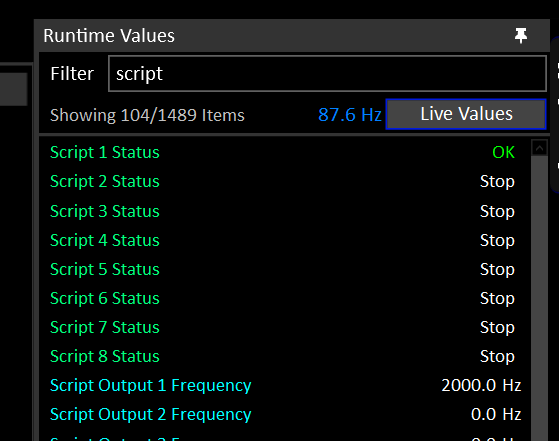Select Script Output 2 Frequency row
Image resolution: width=559 pixels, height=441 pixels.
(x=284, y=414)
